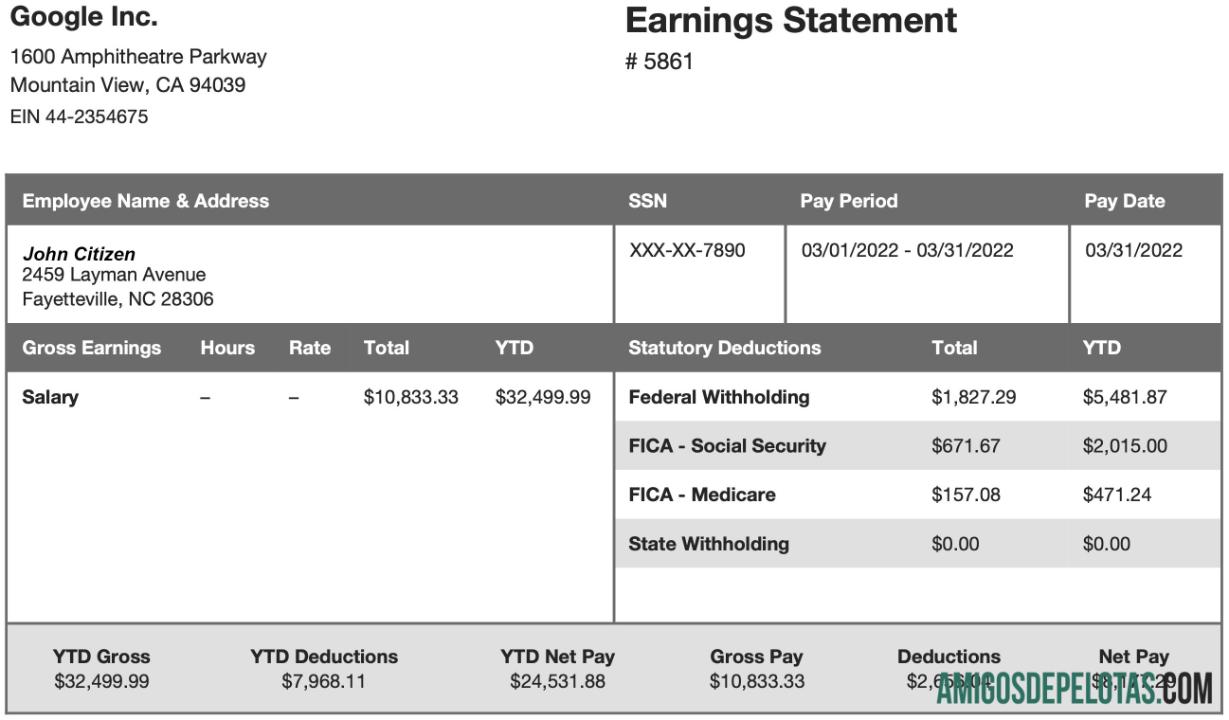Click the State Withholding row label
This screenshot has width=1229, height=720.
[708, 544]
